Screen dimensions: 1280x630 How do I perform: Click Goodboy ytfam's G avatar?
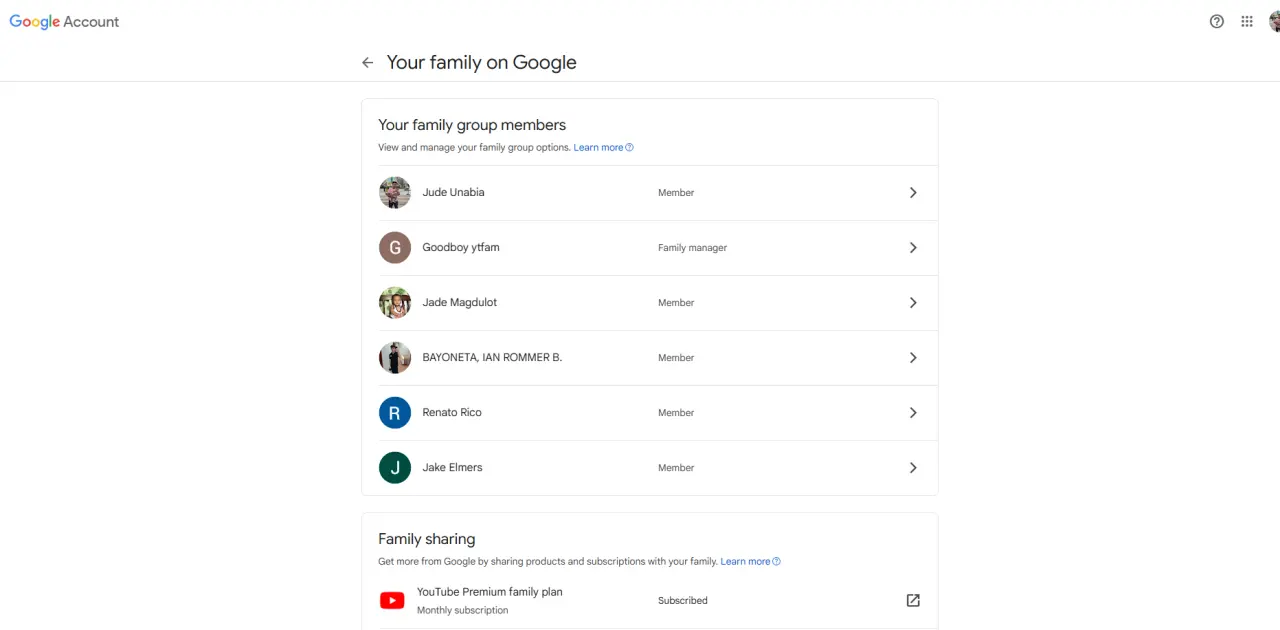coord(395,248)
